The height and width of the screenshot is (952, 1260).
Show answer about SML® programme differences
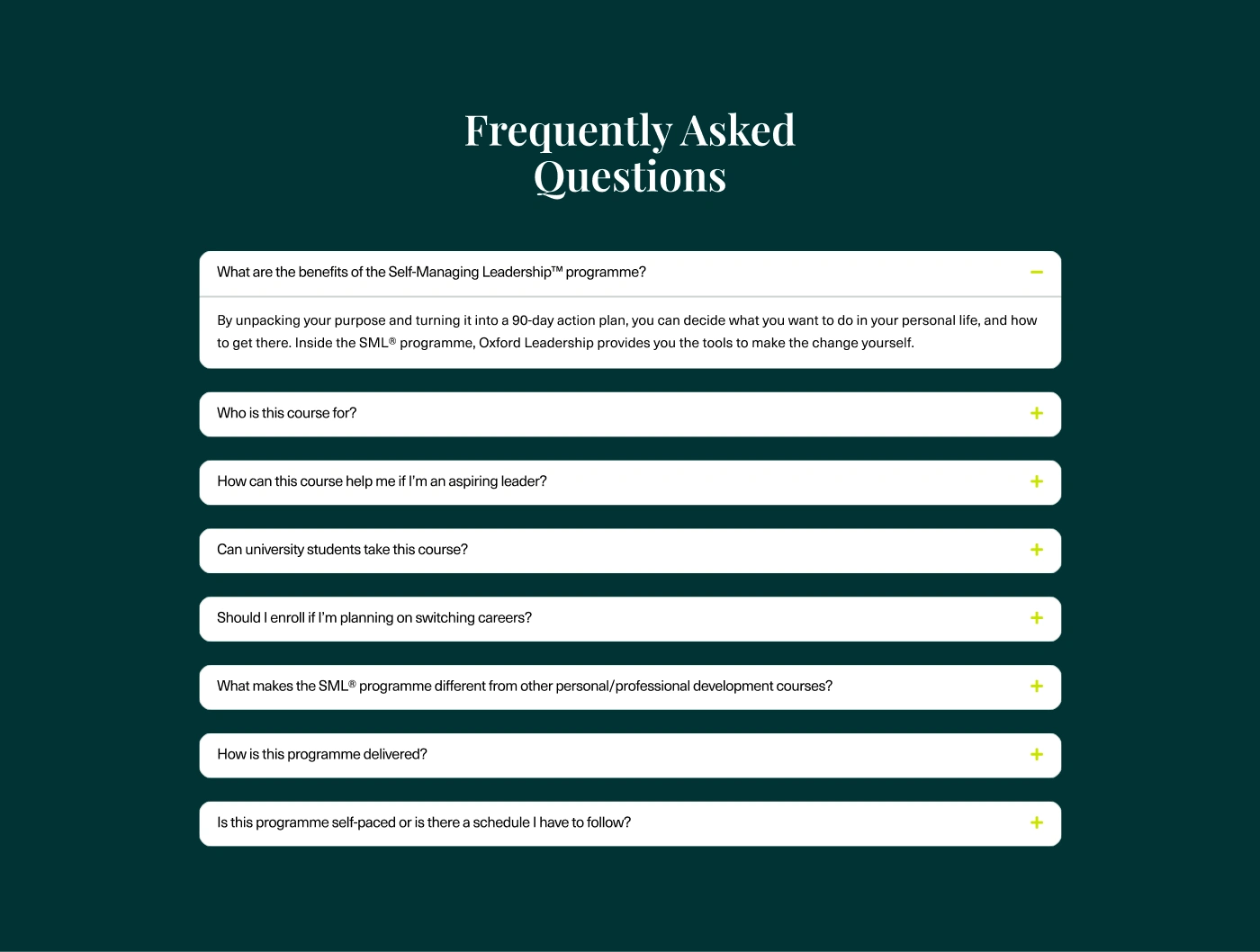pyautogui.click(x=525, y=687)
